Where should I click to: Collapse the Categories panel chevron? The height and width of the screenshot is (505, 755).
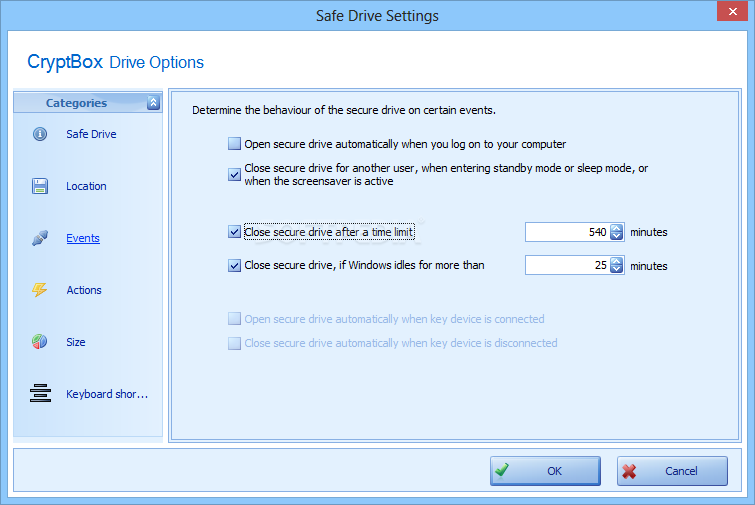coord(153,103)
